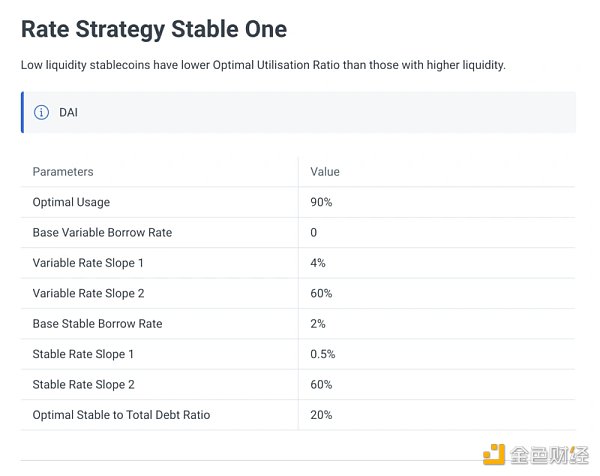This screenshot has height=476, width=600.
Task: Select the Optimal Usage row label
Action: tap(71, 202)
